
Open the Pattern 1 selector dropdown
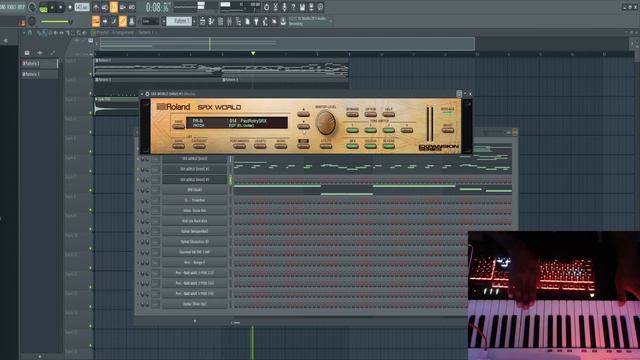[x=179, y=21]
